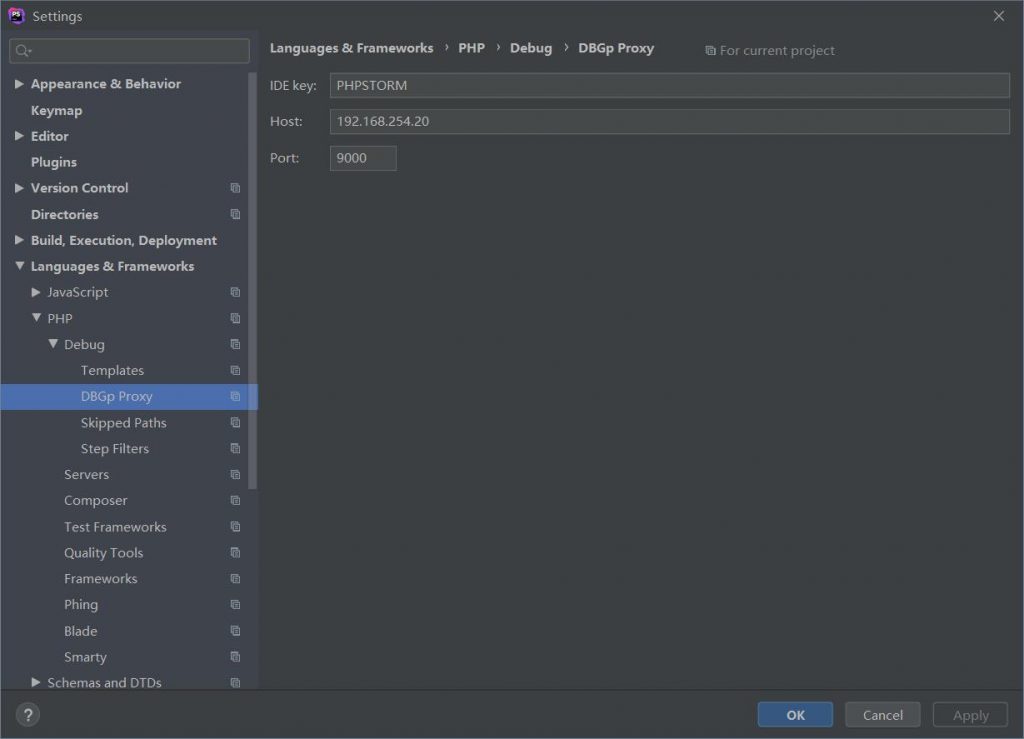Click the PhpStorm logo in the title bar
Screen dimensions: 1024x739
(x=16, y=16)
